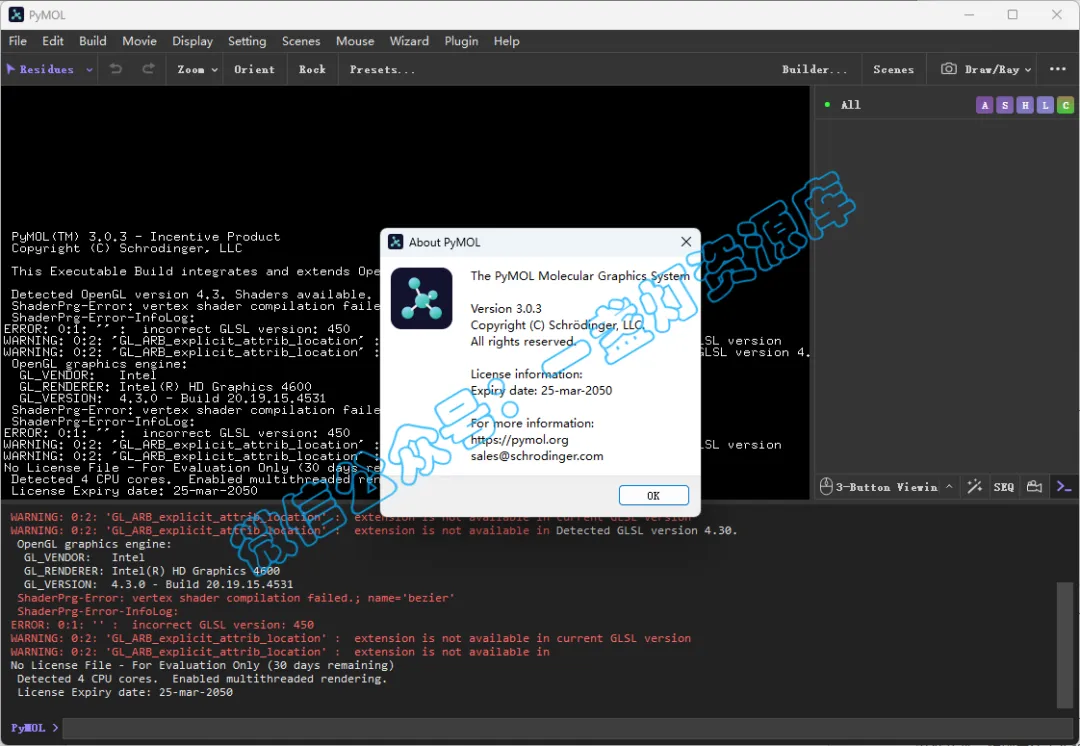Open the Help menu

point(506,41)
